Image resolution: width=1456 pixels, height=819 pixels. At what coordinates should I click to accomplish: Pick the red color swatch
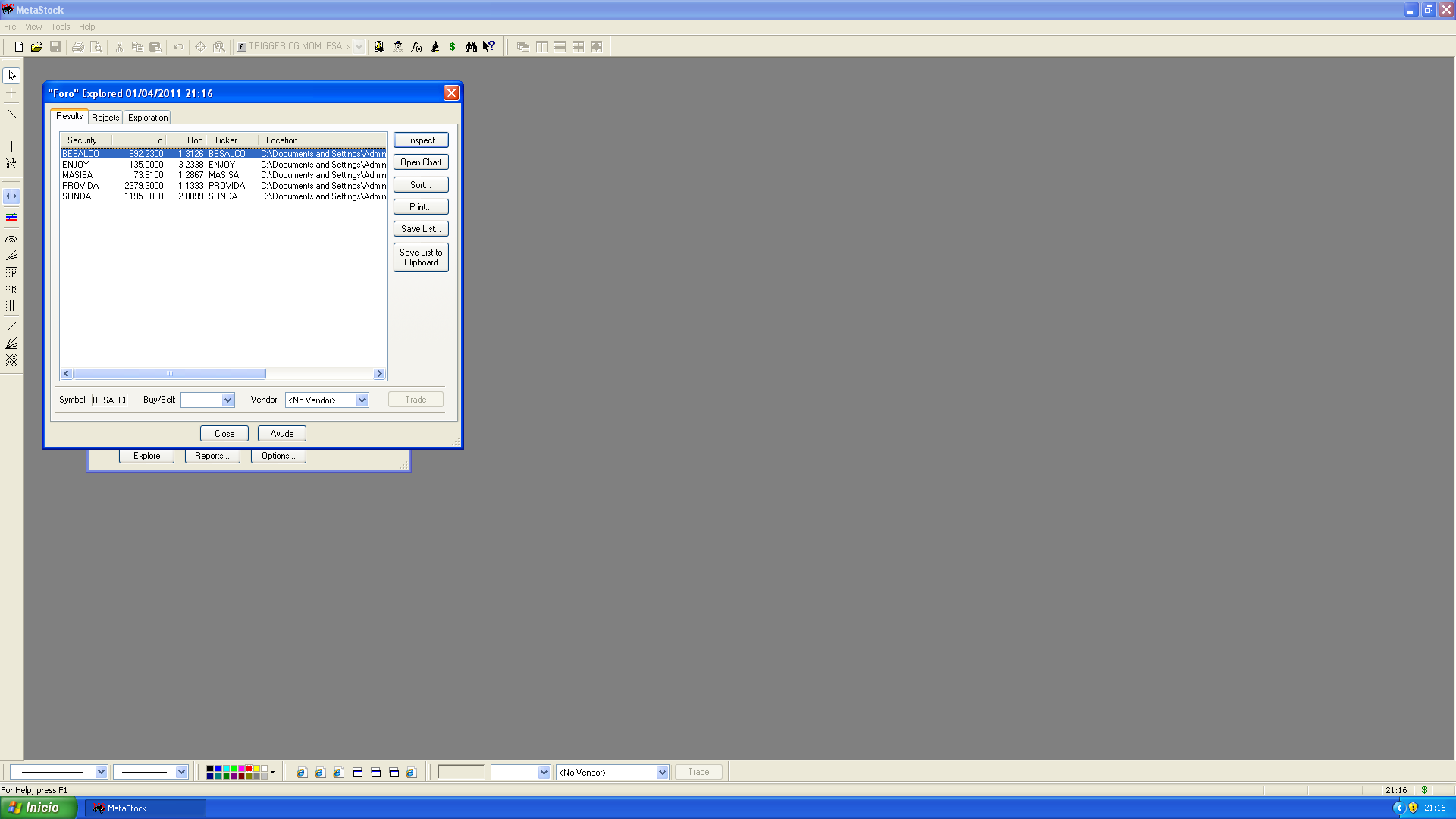pos(249,769)
